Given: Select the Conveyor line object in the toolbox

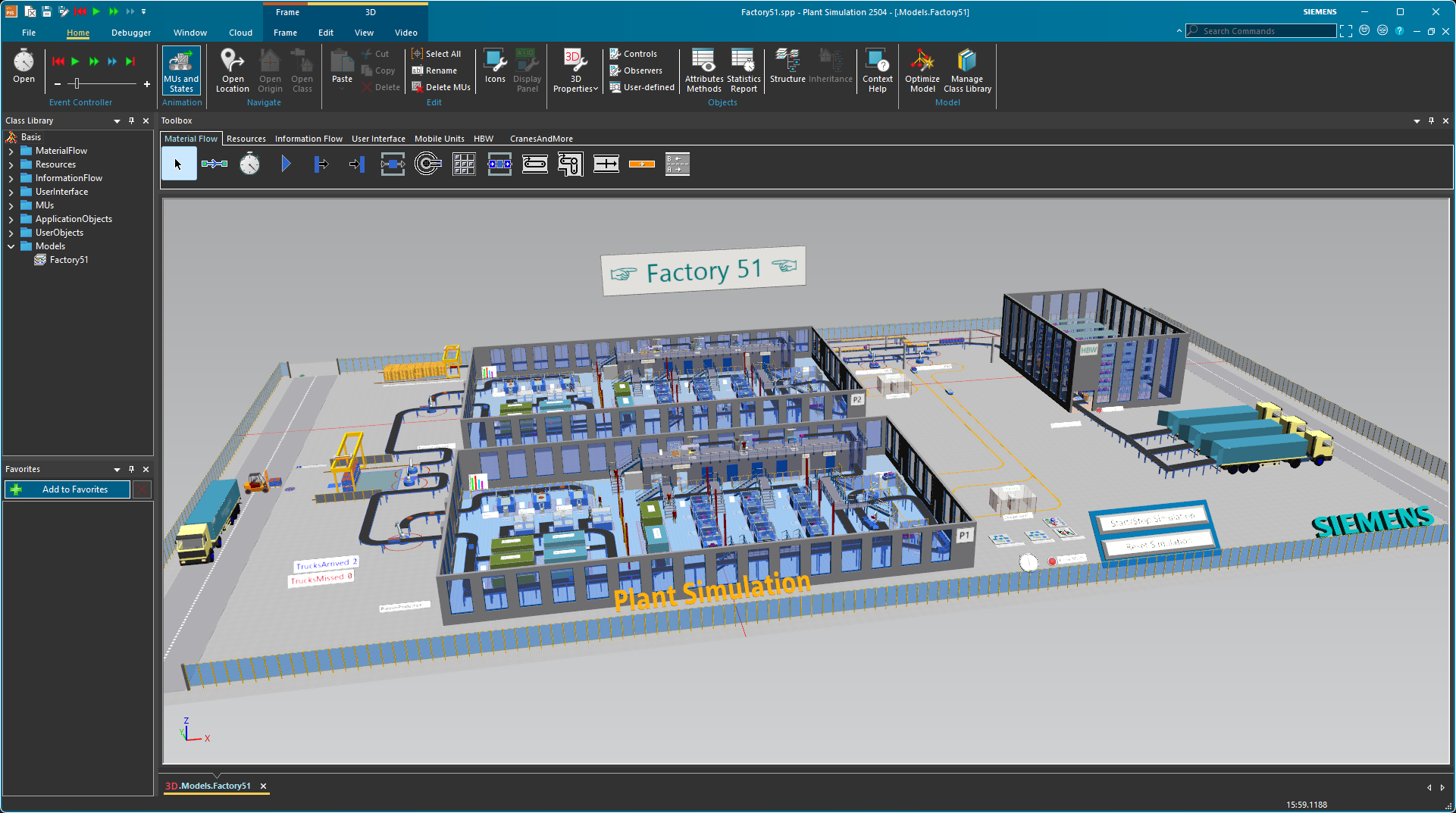Looking at the screenshot, I should click(x=535, y=163).
